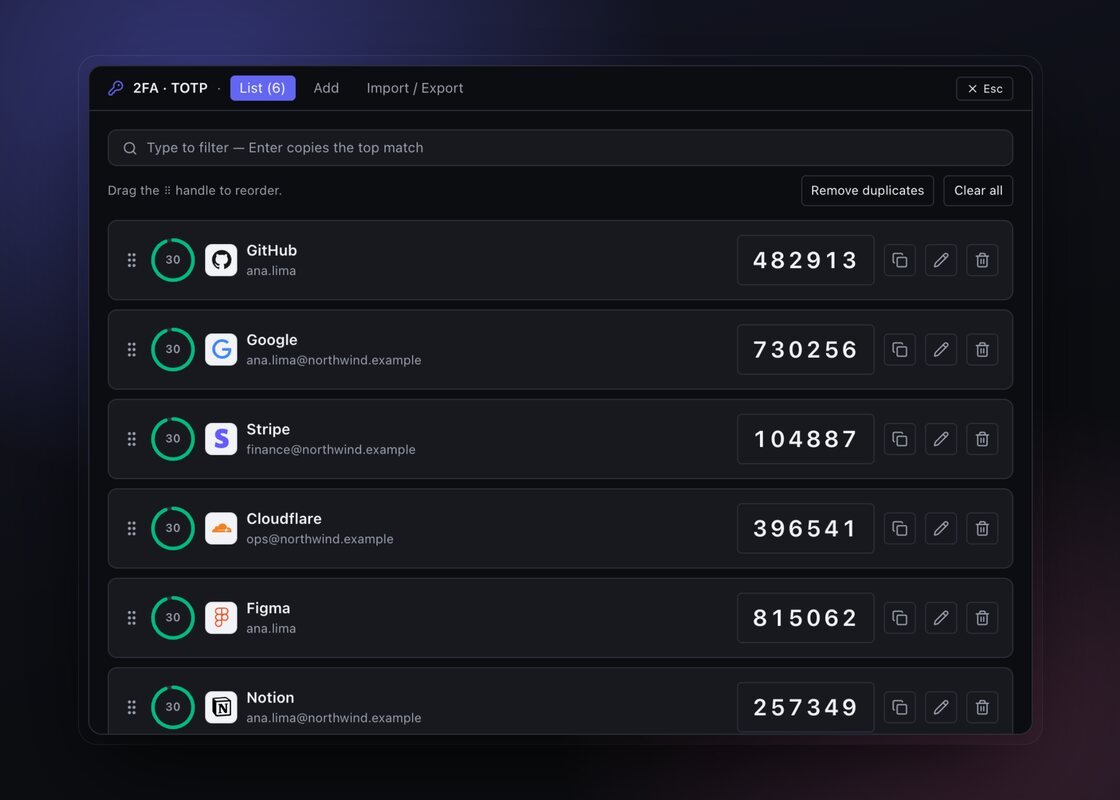1120x800 pixels.
Task: Click the Stripe code 104887
Action: click(806, 439)
